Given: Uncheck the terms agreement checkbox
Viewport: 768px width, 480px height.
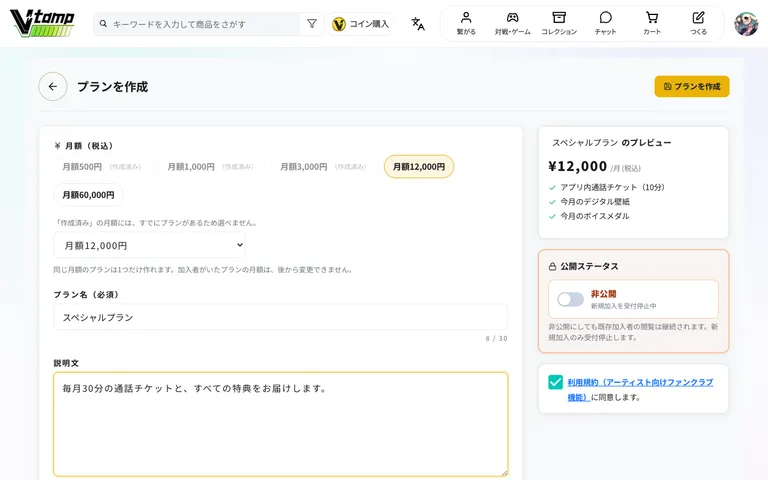Looking at the screenshot, I should point(555,382).
